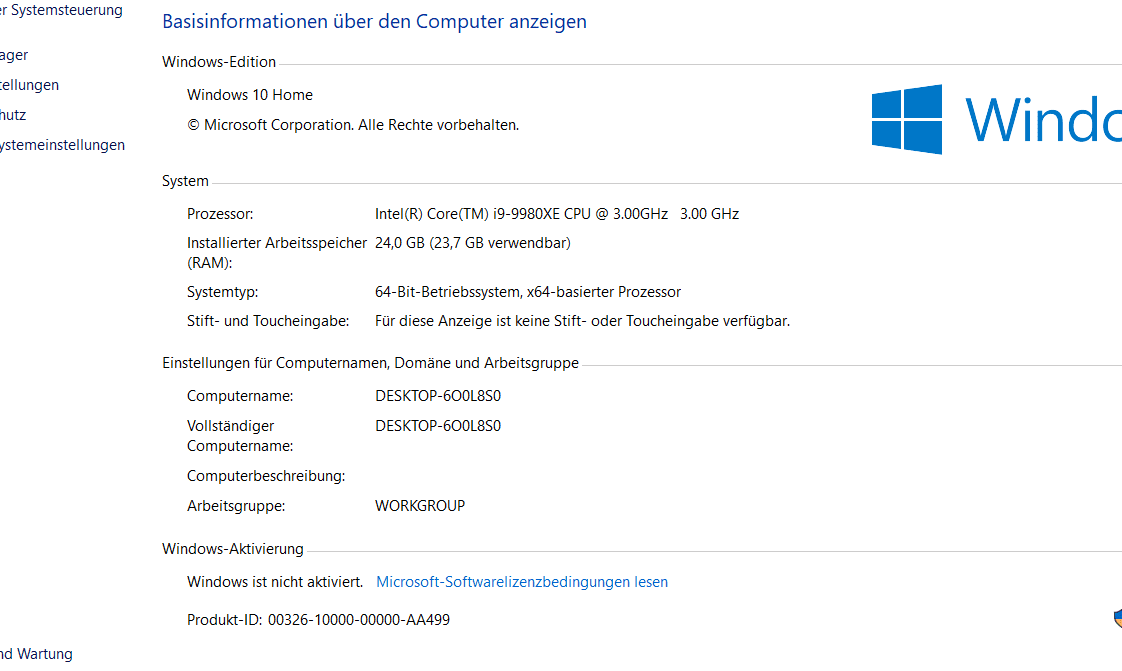Click the 'System' section header
The image size is (1122, 671).
[x=185, y=181]
